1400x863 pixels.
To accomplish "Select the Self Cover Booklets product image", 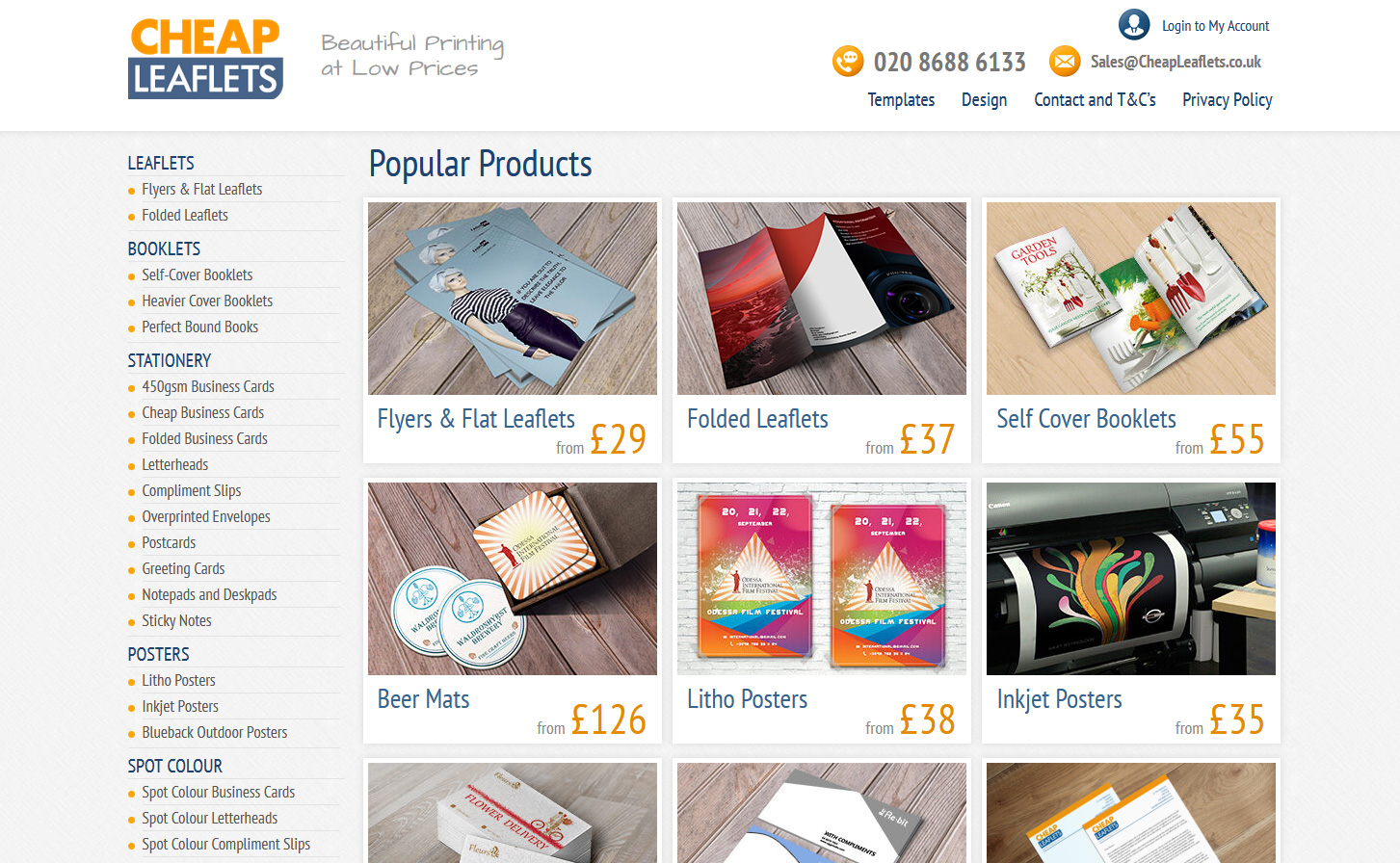I will pyautogui.click(x=1131, y=299).
